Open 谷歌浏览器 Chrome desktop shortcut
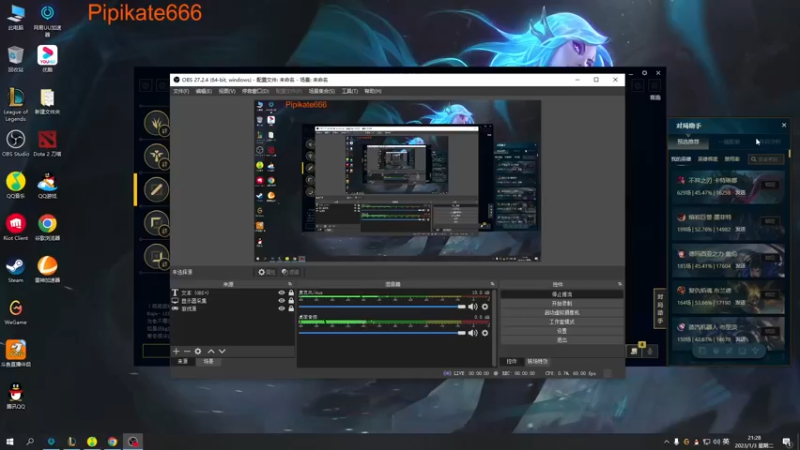The height and width of the screenshot is (450, 800). (x=47, y=228)
